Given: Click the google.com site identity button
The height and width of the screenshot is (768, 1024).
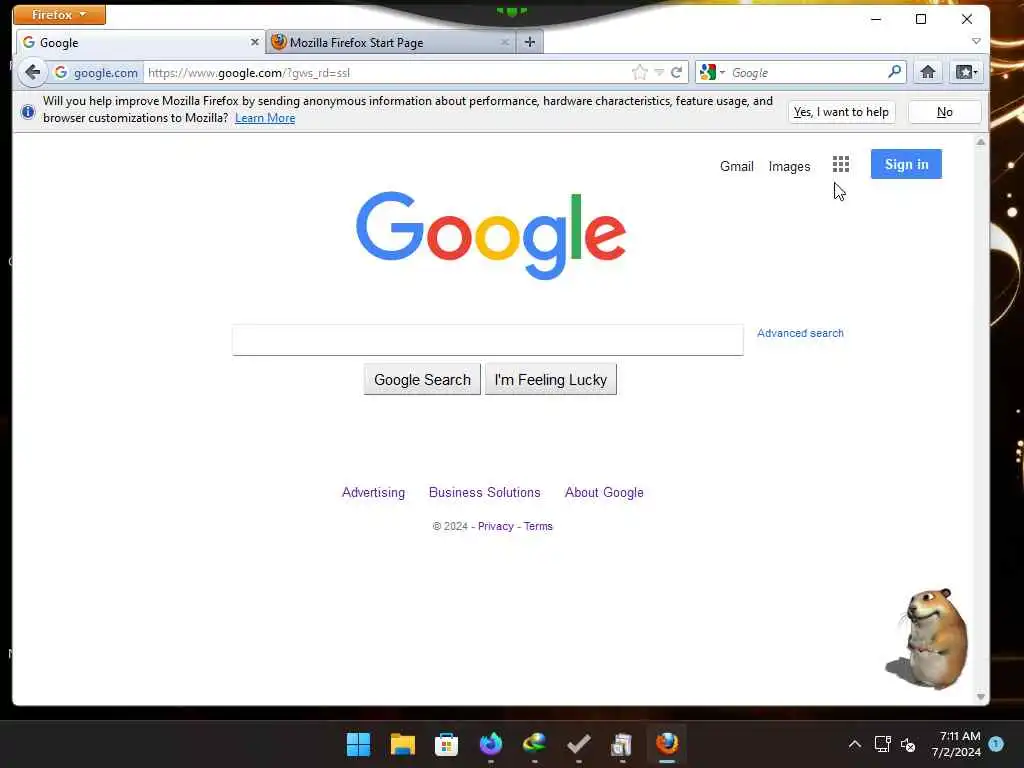Looking at the screenshot, I should pos(96,72).
